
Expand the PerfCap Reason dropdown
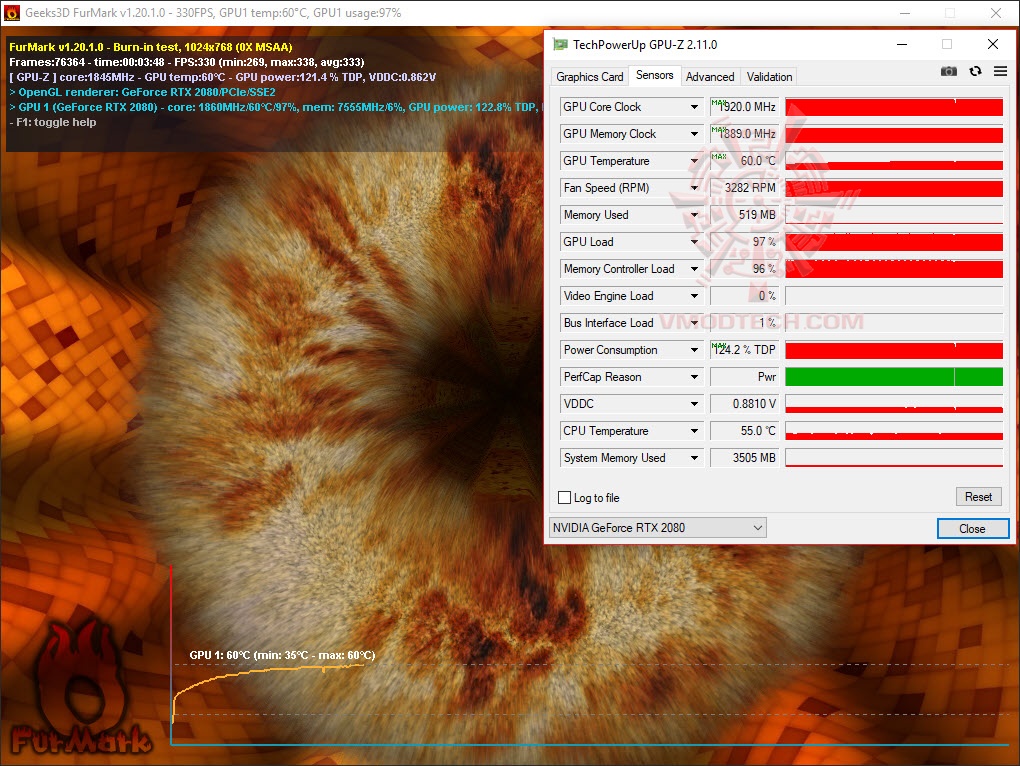pos(694,376)
